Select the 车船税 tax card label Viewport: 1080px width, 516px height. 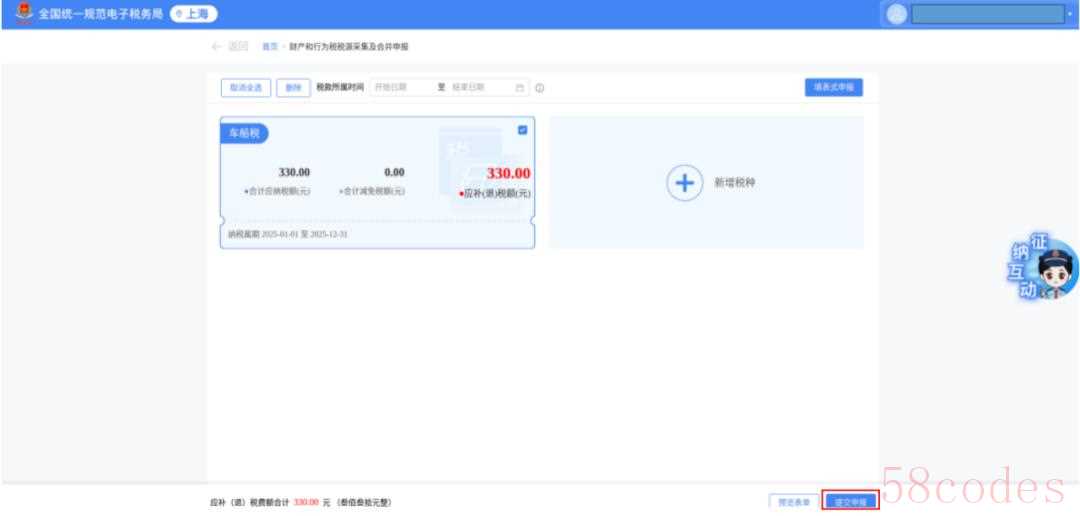tap(244, 134)
